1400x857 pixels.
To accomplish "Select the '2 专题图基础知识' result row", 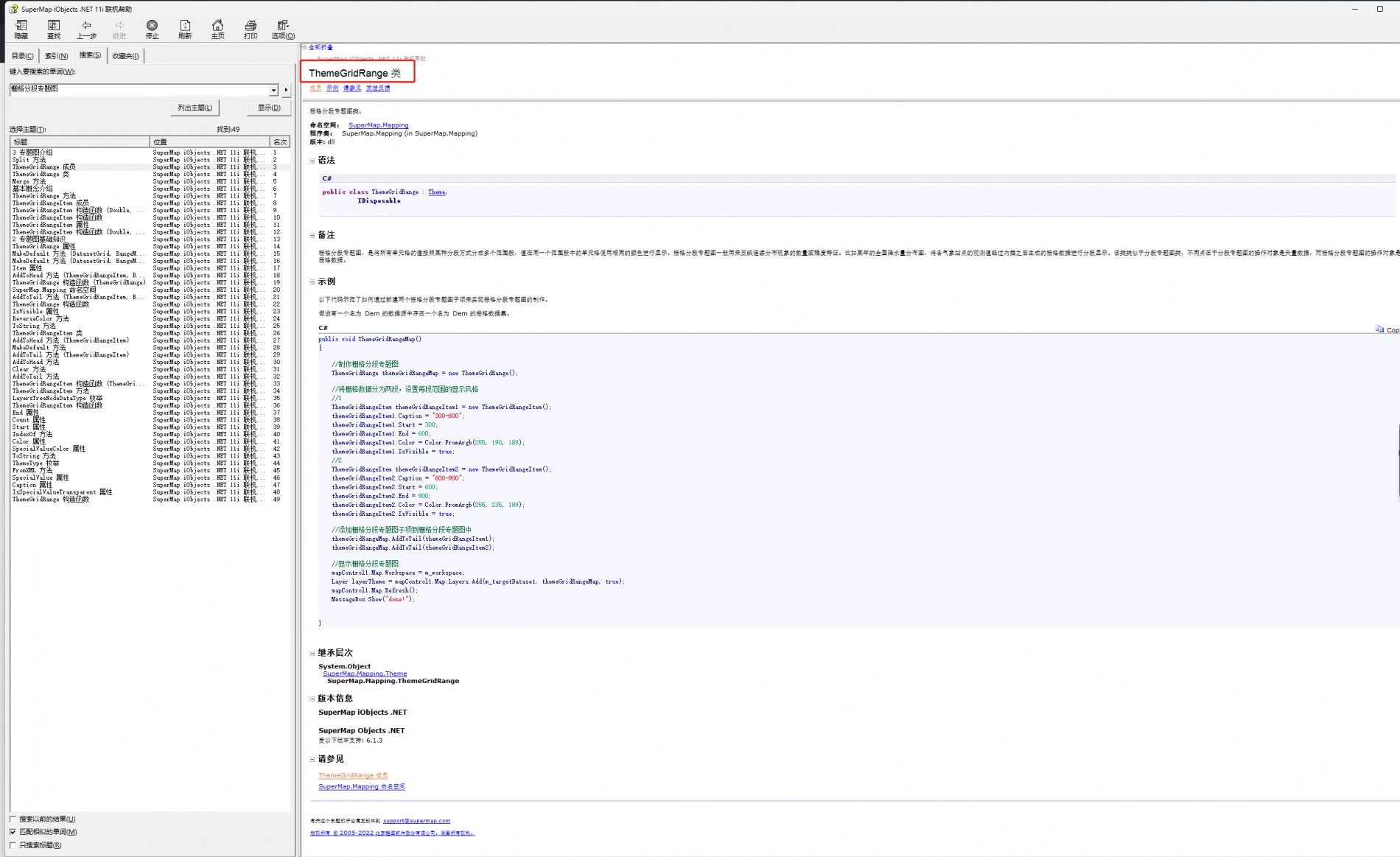I will [150, 239].
